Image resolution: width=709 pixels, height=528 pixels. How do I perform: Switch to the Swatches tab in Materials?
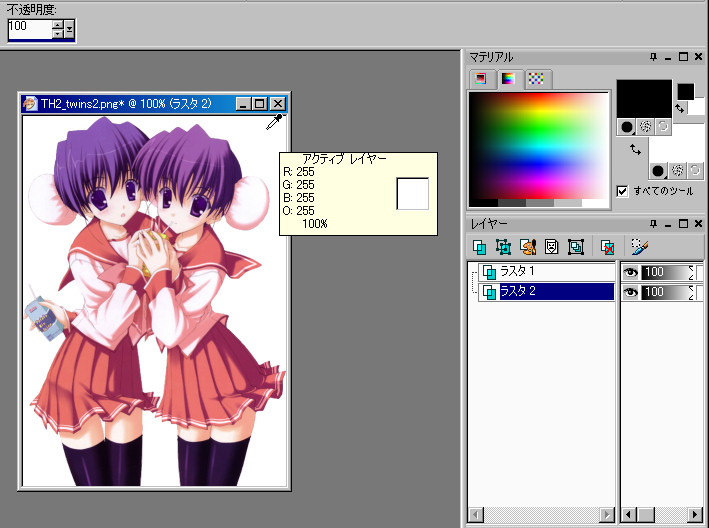pyautogui.click(x=536, y=79)
